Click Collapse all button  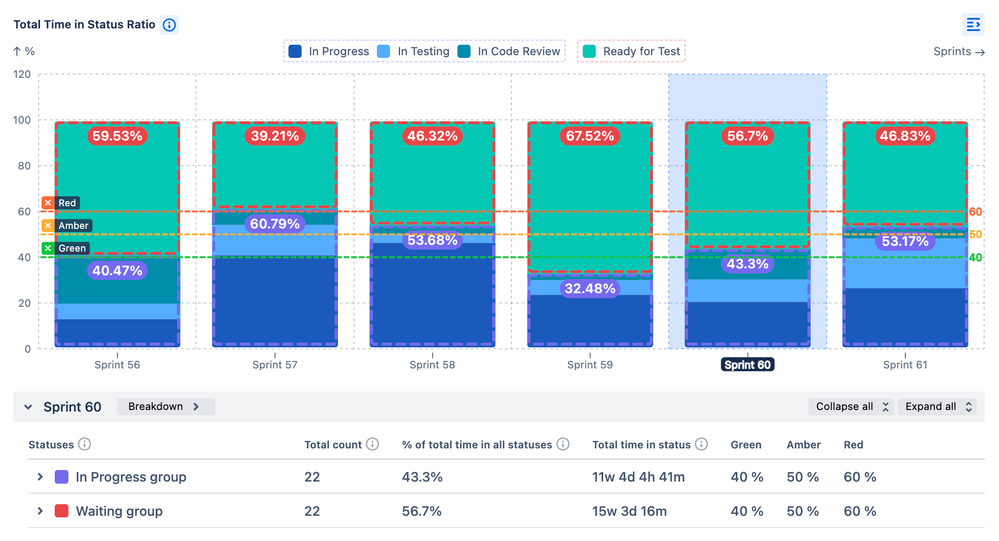851,407
